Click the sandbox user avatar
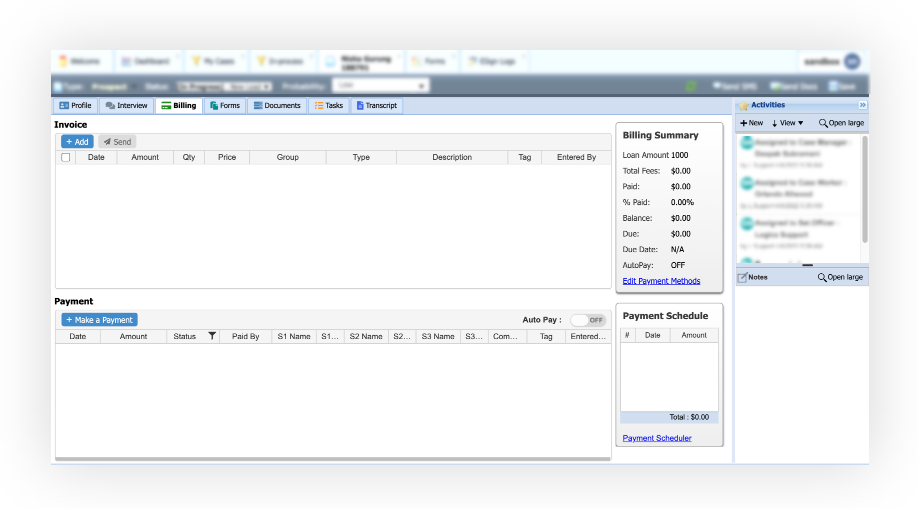The image size is (918, 508). pyautogui.click(x=852, y=61)
